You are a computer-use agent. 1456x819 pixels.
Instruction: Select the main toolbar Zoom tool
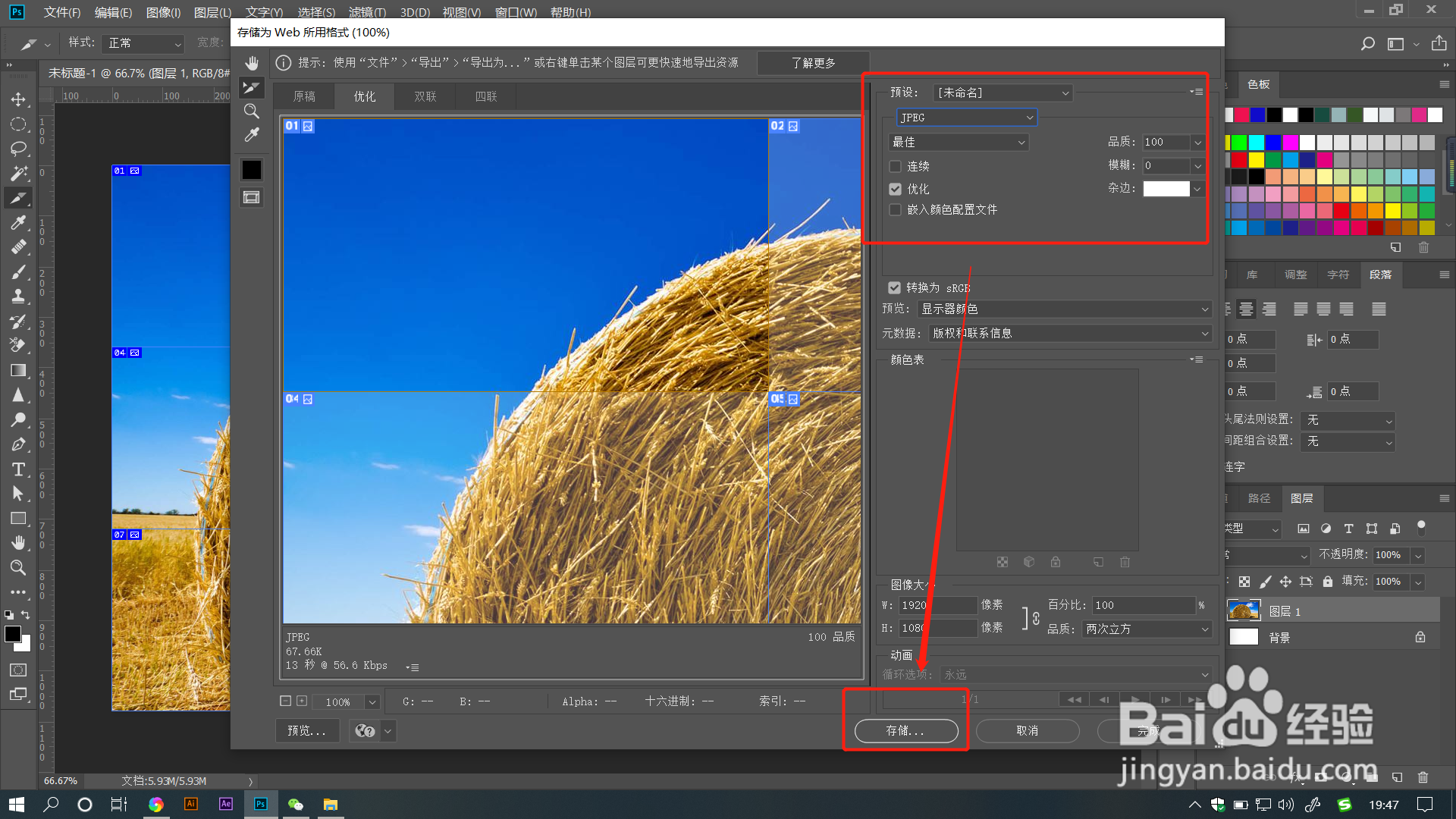pyautogui.click(x=18, y=567)
